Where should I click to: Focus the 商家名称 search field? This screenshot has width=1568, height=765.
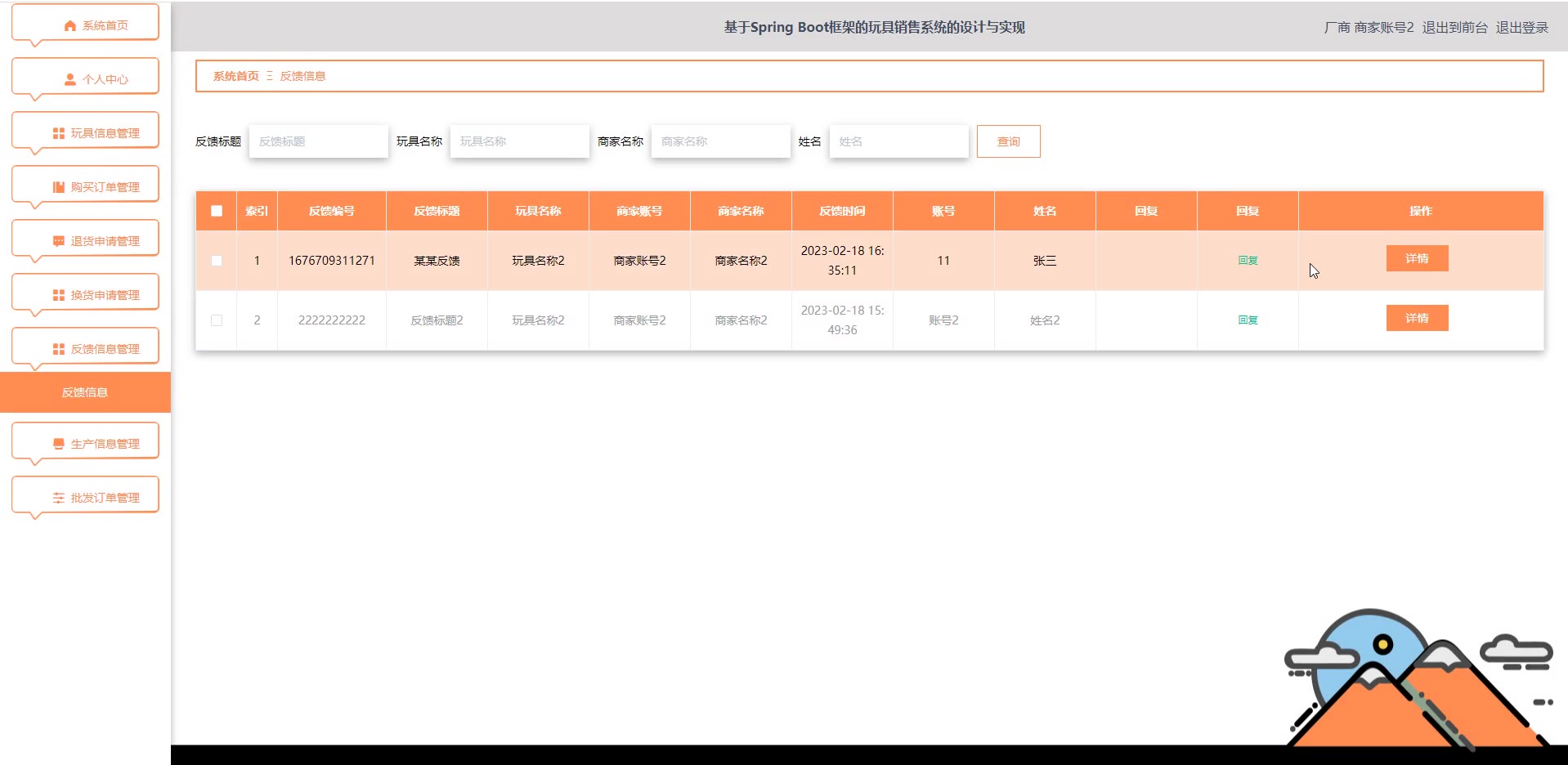(x=721, y=141)
